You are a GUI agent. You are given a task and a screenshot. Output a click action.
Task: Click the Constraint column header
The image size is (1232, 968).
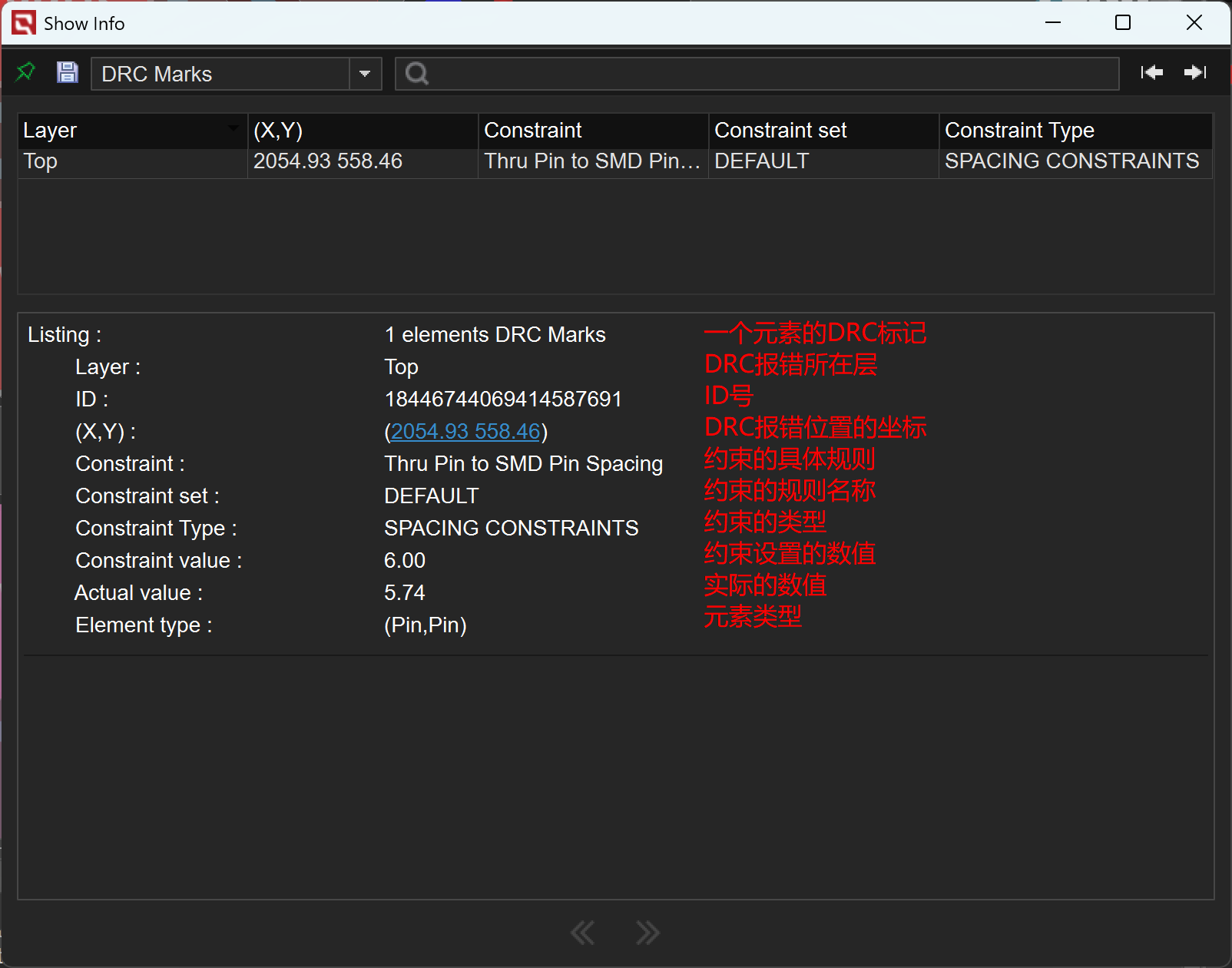pyautogui.click(x=593, y=131)
